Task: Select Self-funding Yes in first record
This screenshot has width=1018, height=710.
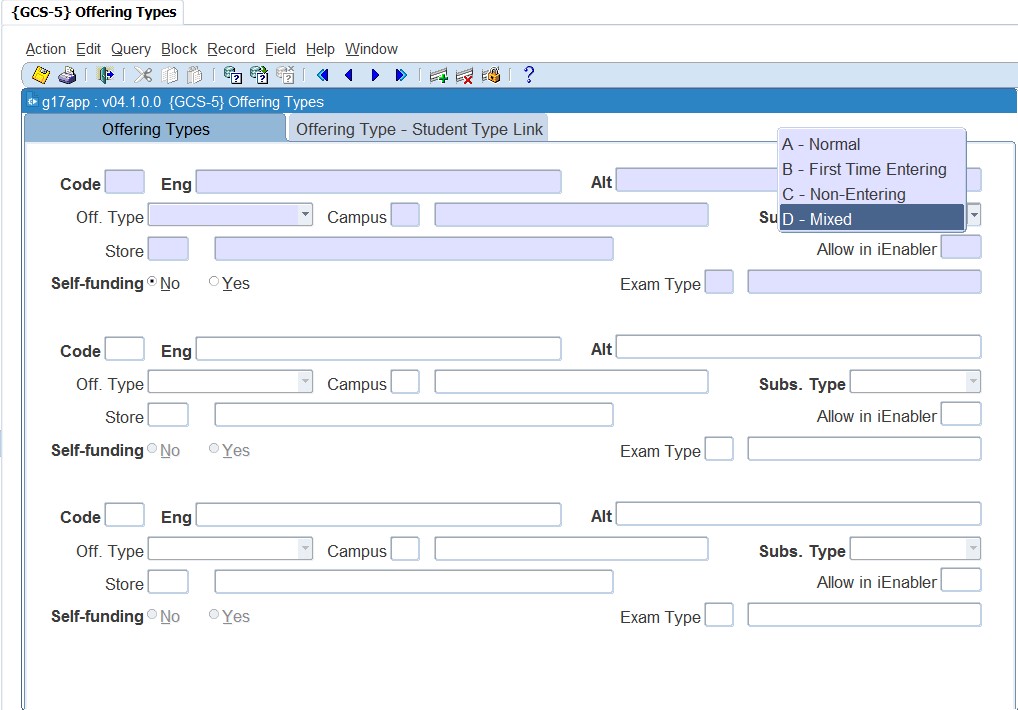Action: [214, 283]
